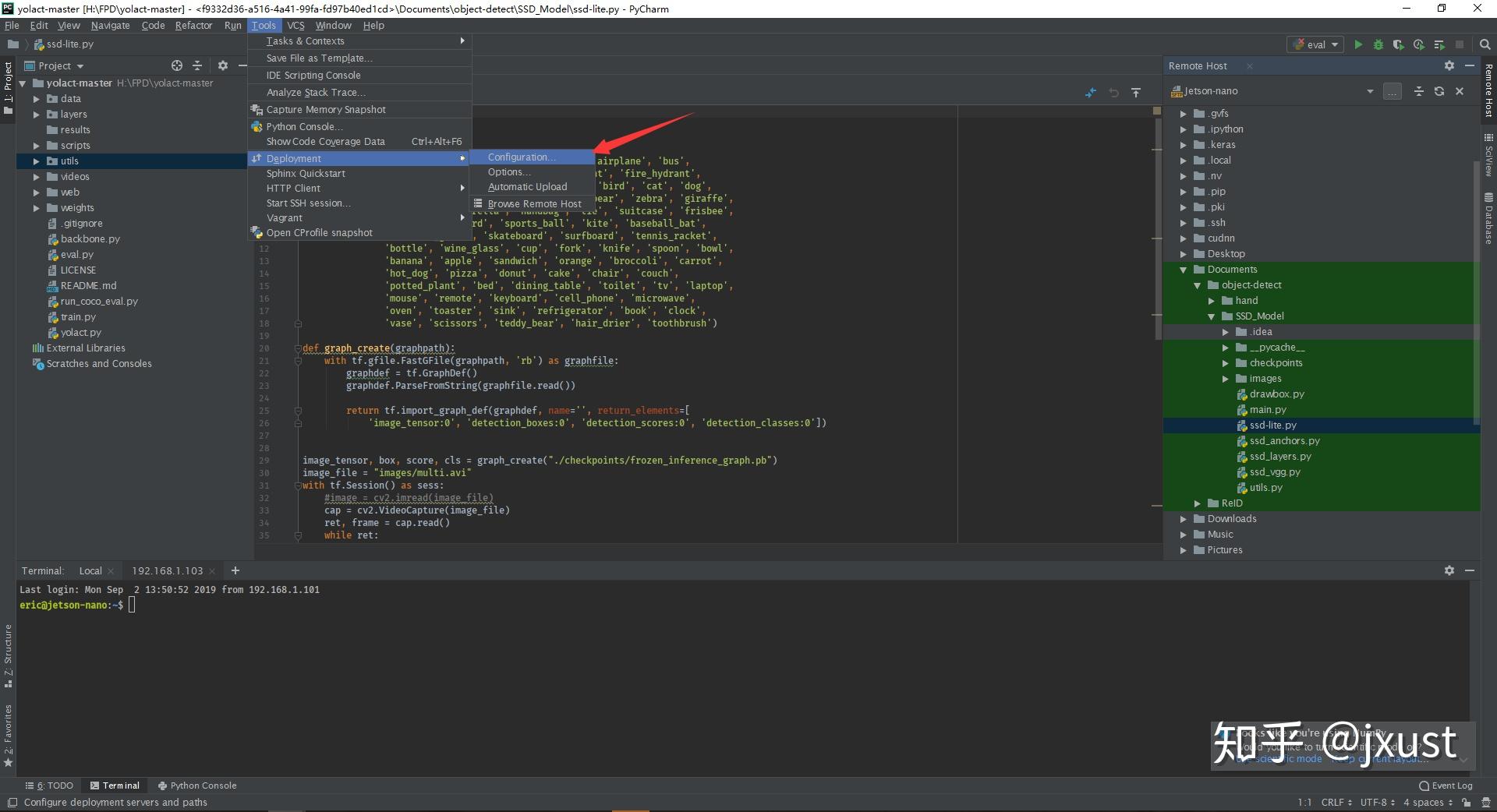Toggle tool window bars icon at bottom-left

[12, 802]
